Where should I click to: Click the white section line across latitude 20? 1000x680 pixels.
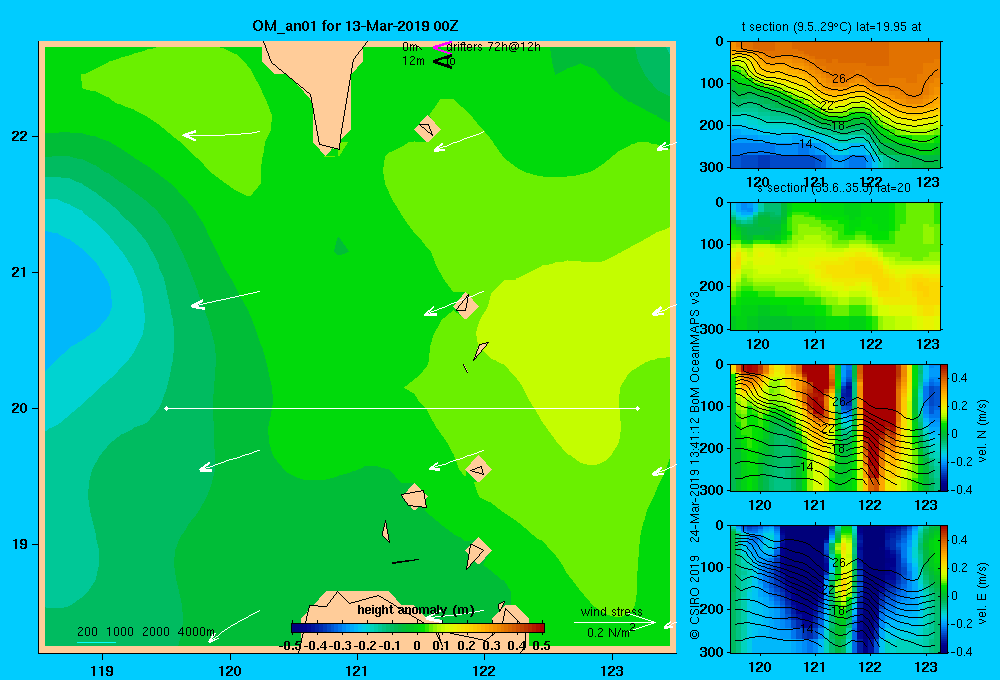pos(402,408)
